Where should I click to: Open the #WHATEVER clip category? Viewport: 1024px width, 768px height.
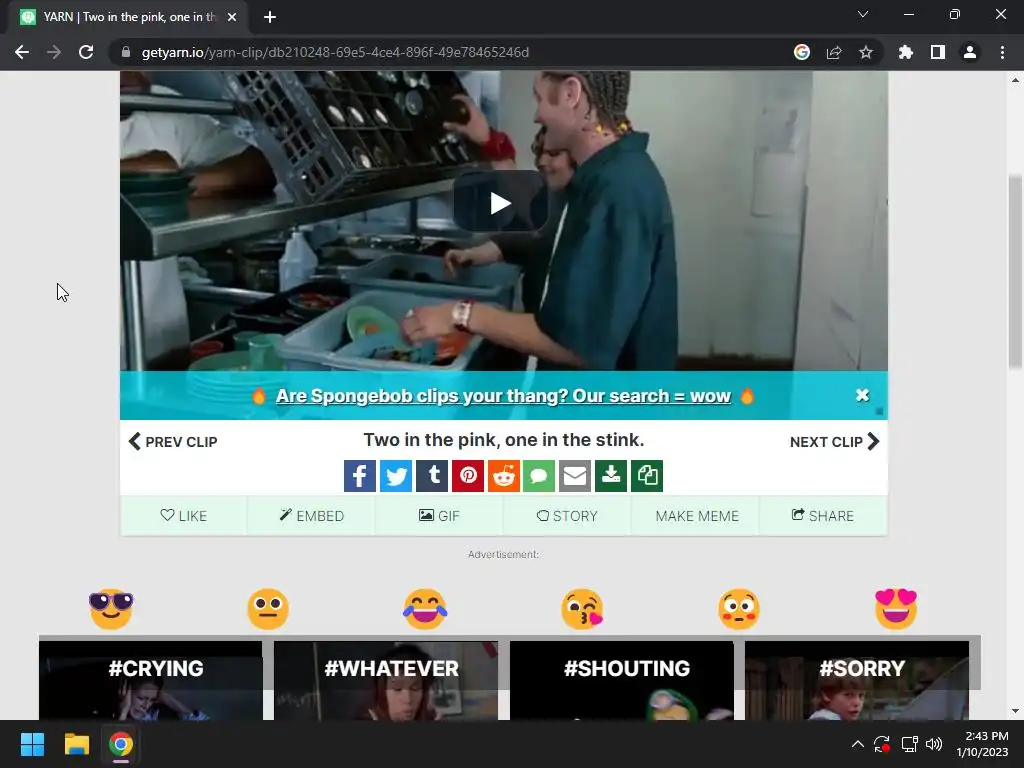click(386, 680)
